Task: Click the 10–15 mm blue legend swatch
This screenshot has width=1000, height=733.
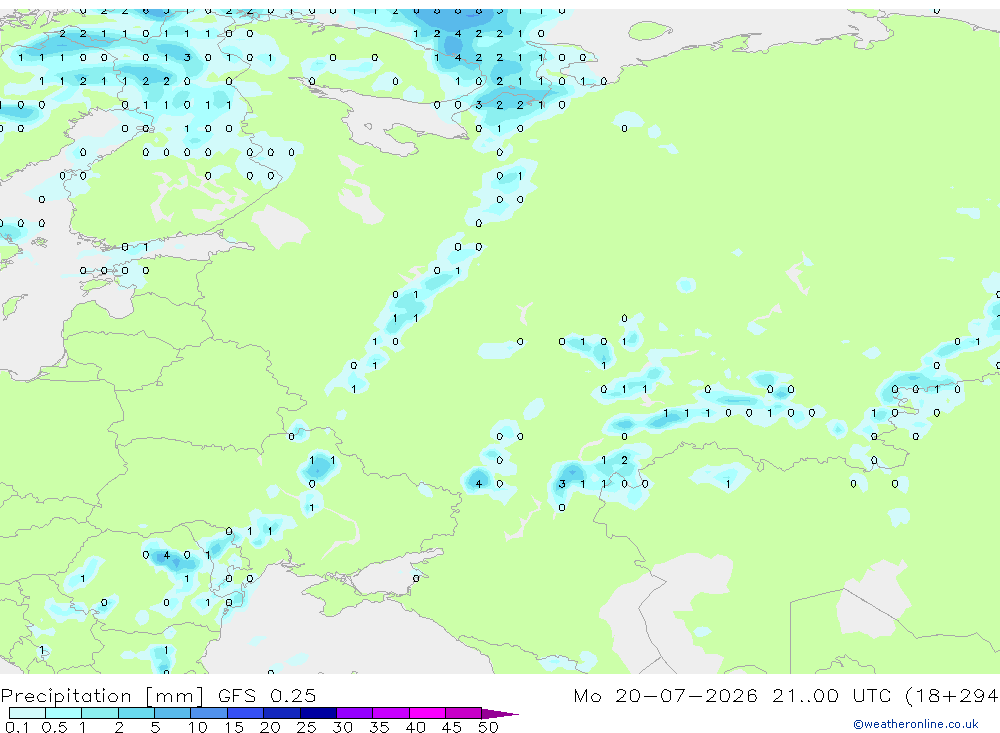Action: pos(209,713)
